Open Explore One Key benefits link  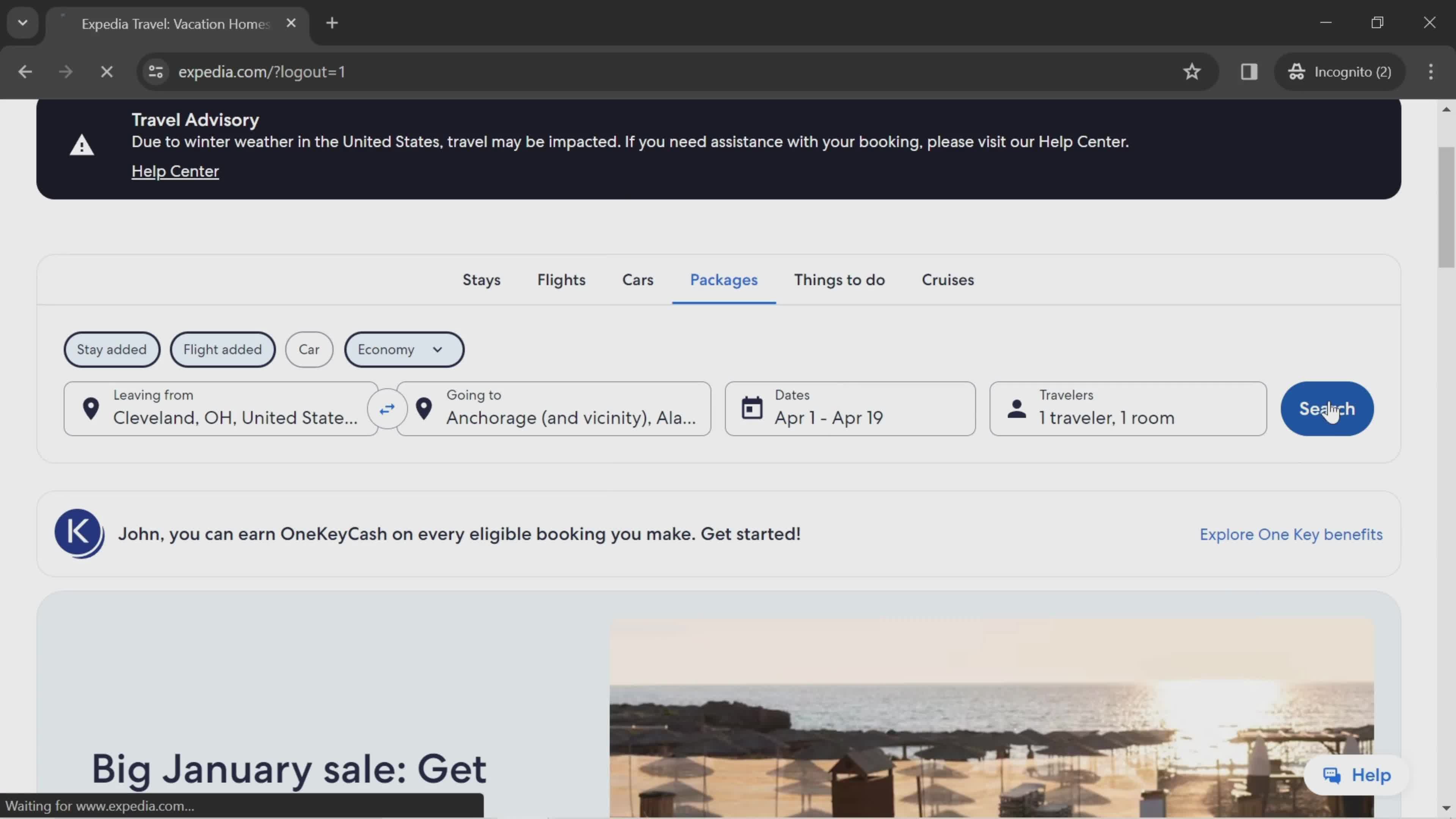click(x=1291, y=535)
